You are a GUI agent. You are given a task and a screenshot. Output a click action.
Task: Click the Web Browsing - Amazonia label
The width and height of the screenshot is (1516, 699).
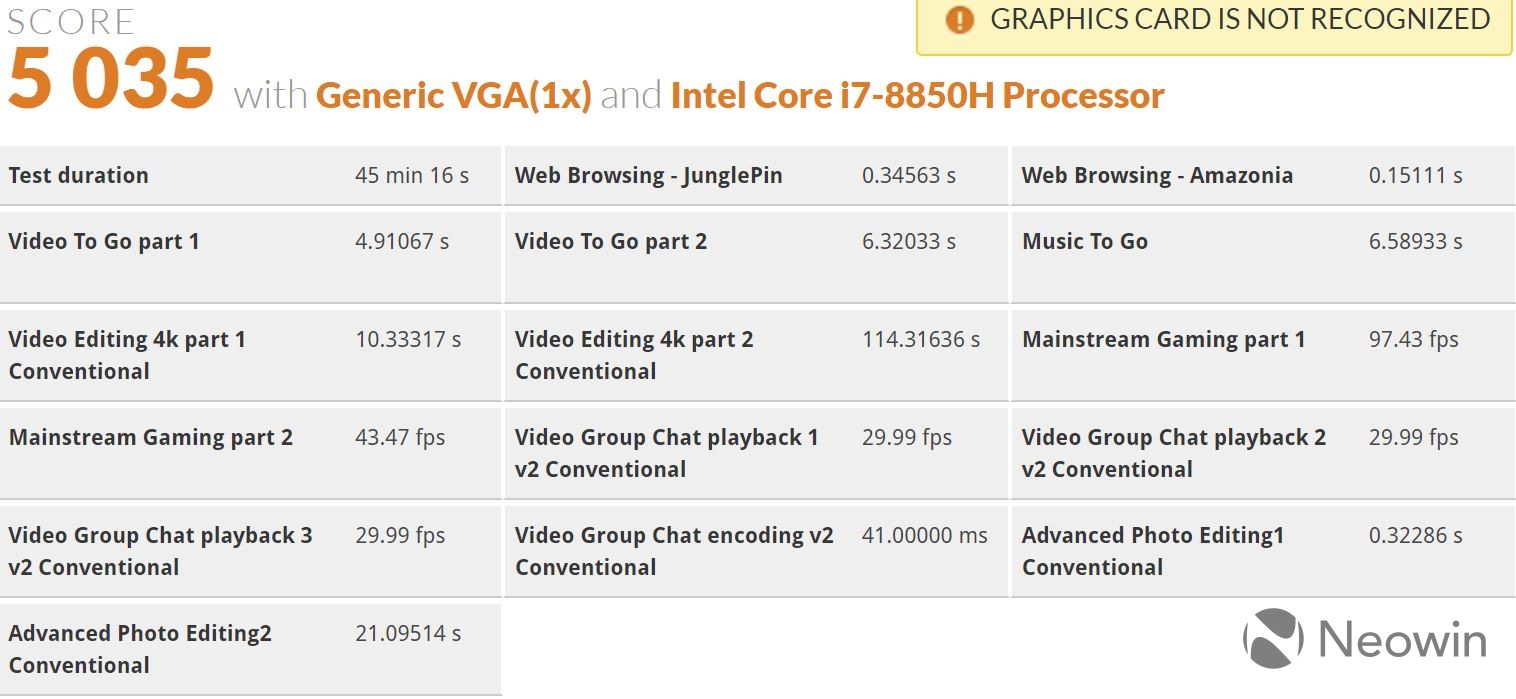(1157, 176)
